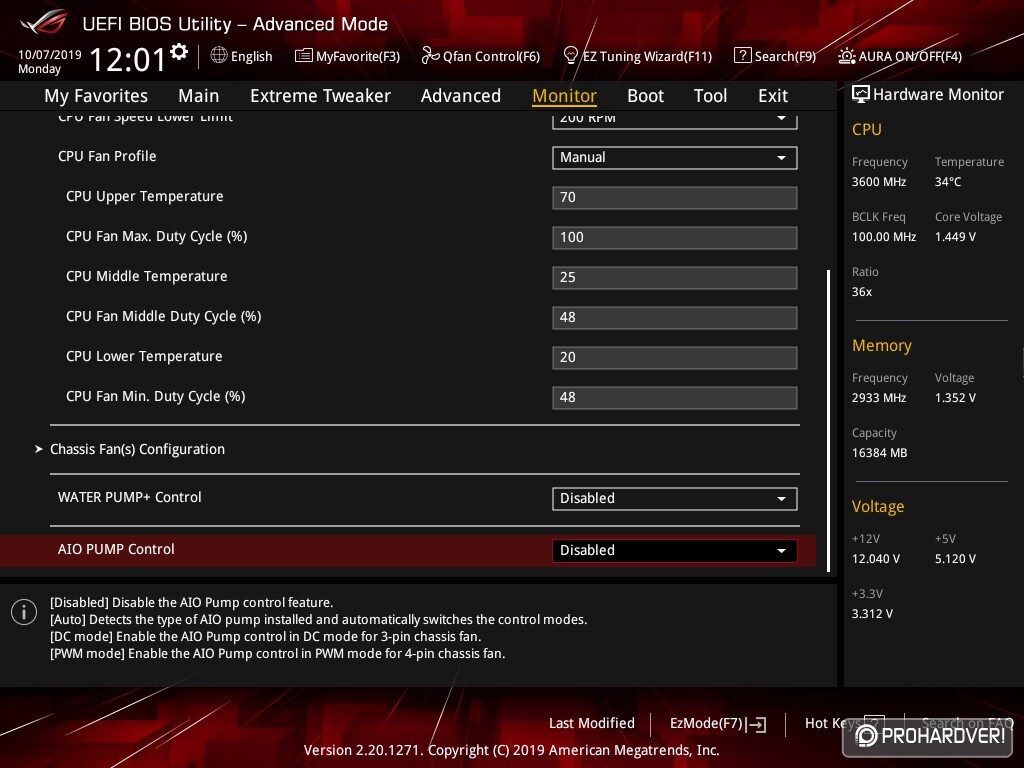
Task: Click +3.3V reading 3.312 V
Action: point(872,614)
